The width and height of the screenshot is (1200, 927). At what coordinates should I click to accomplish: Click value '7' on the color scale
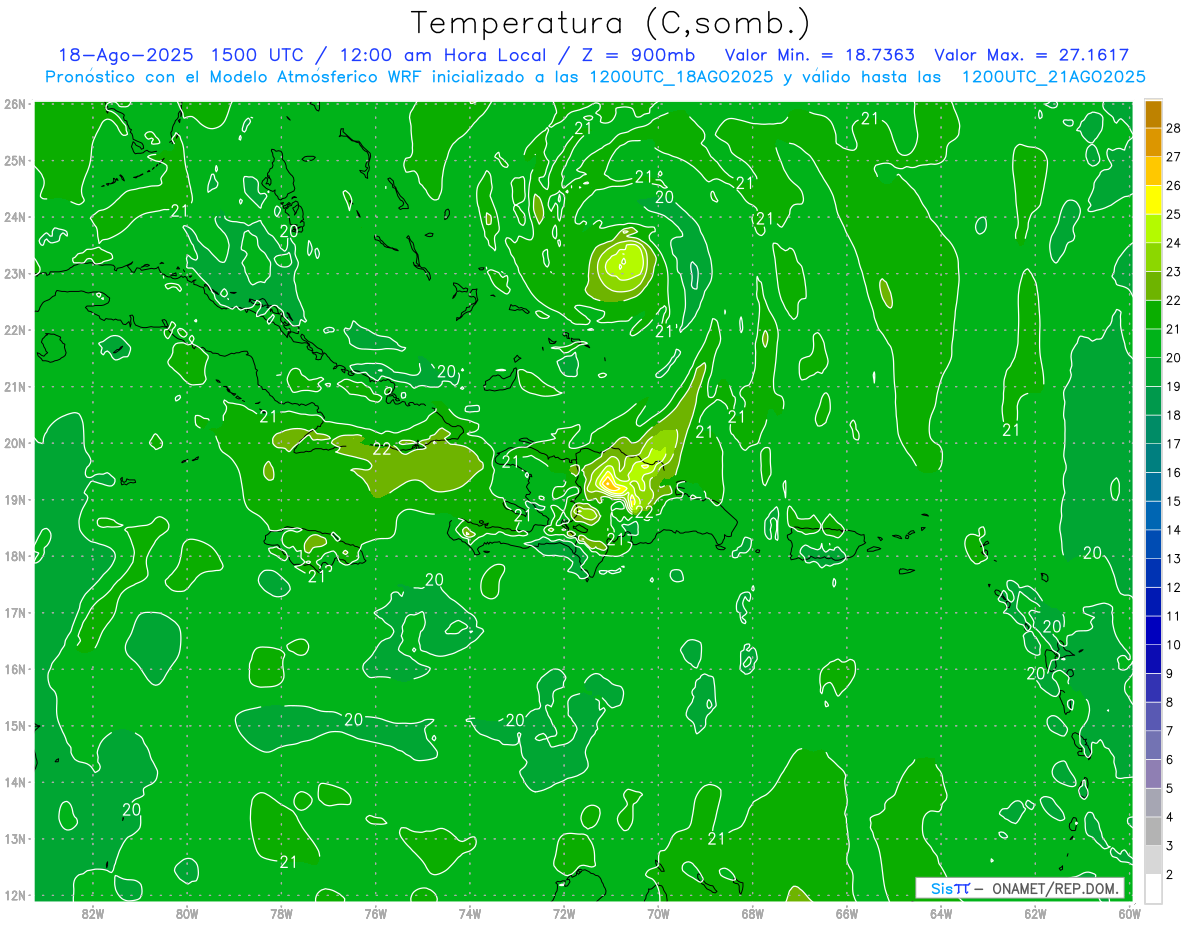click(1170, 731)
